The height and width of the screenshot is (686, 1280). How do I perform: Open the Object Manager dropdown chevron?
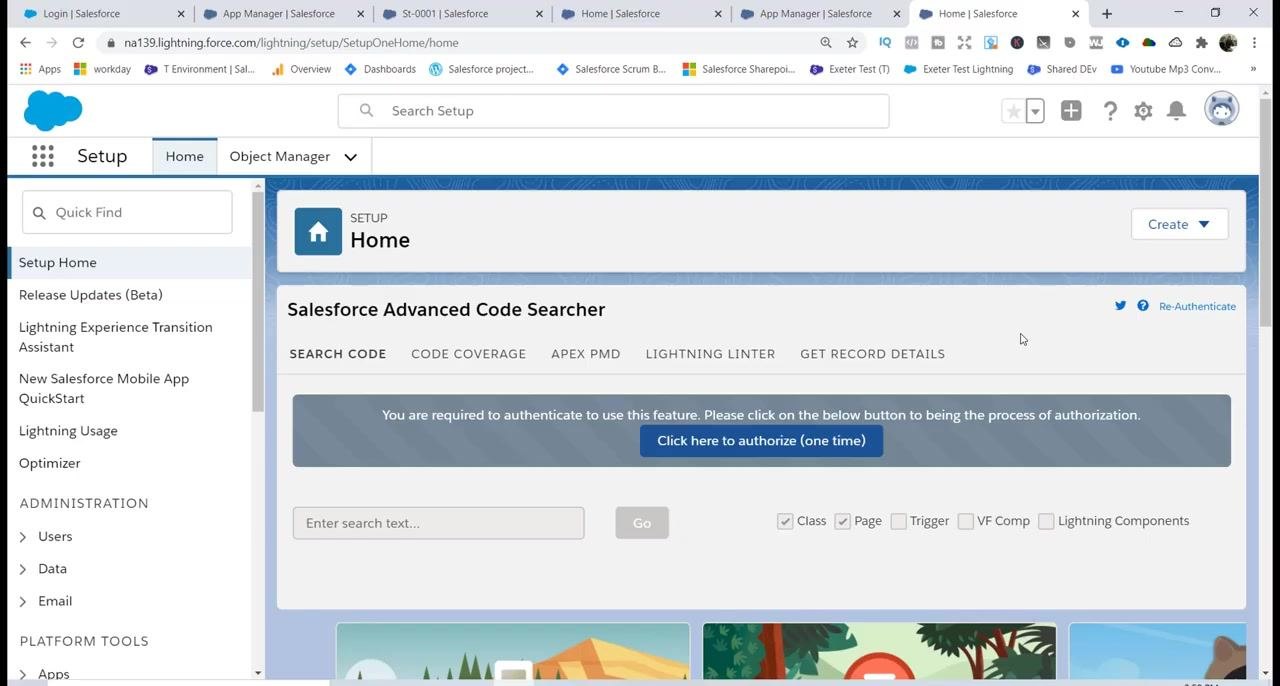click(x=350, y=157)
